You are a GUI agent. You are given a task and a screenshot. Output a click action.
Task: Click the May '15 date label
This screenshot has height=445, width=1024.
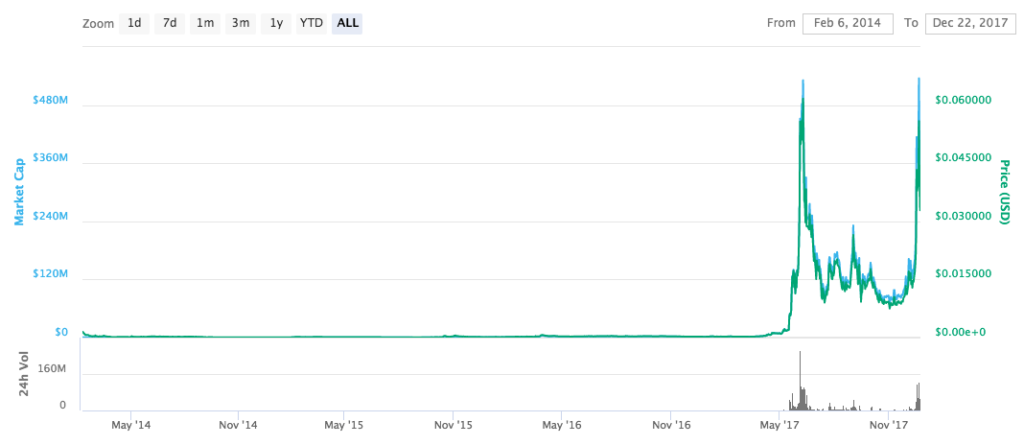coord(344,425)
